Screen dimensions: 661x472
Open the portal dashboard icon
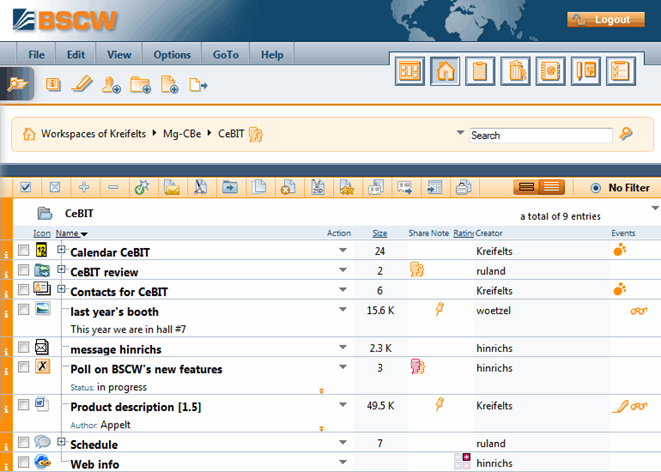(410, 71)
